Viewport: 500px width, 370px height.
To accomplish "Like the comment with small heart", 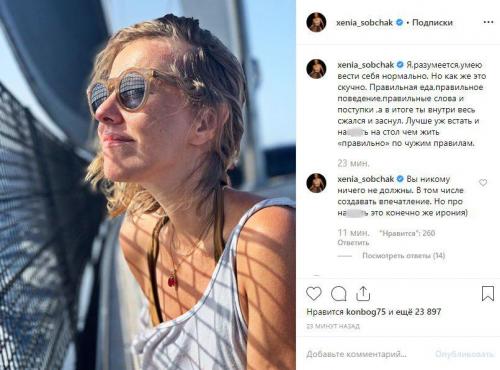I will (x=483, y=183).
